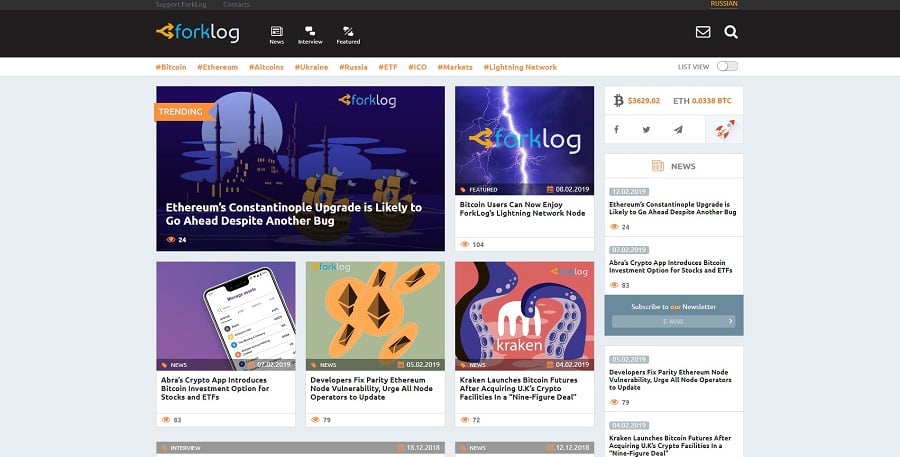This screenshot has width=900, height=457.
Task: Open the Telegram paper plane icon
Action: pyautogui.click(x=678, y=129)
